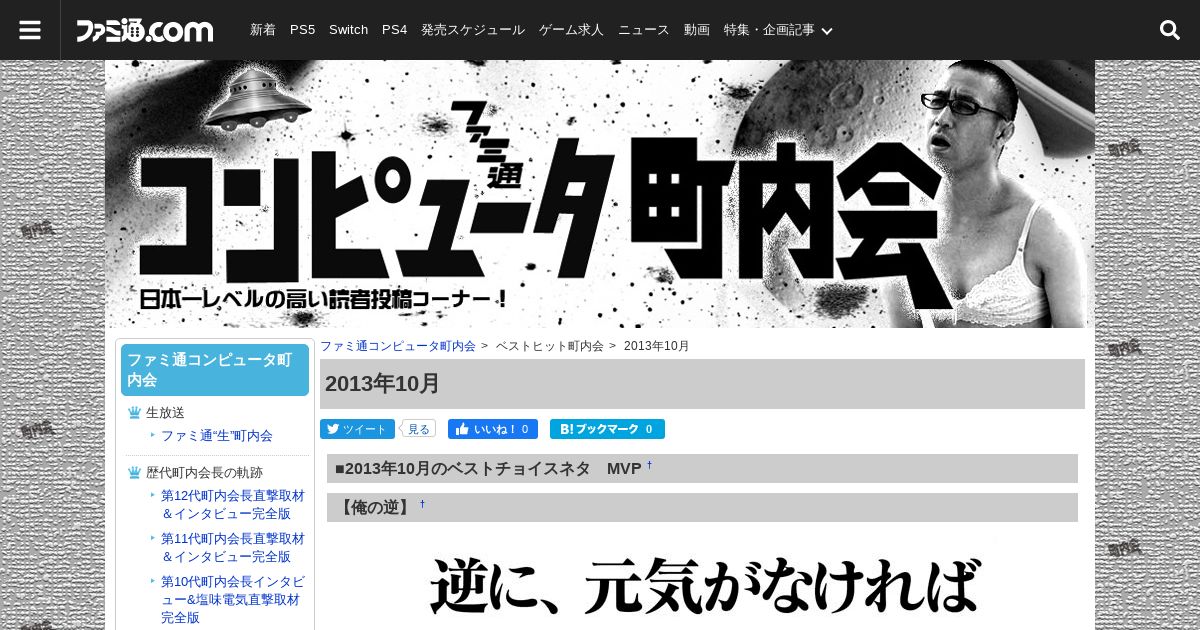This screenshot has height=630, width=1200.
Task: Click the 見る balloon next to tweet
Action: tap(418, 429)
